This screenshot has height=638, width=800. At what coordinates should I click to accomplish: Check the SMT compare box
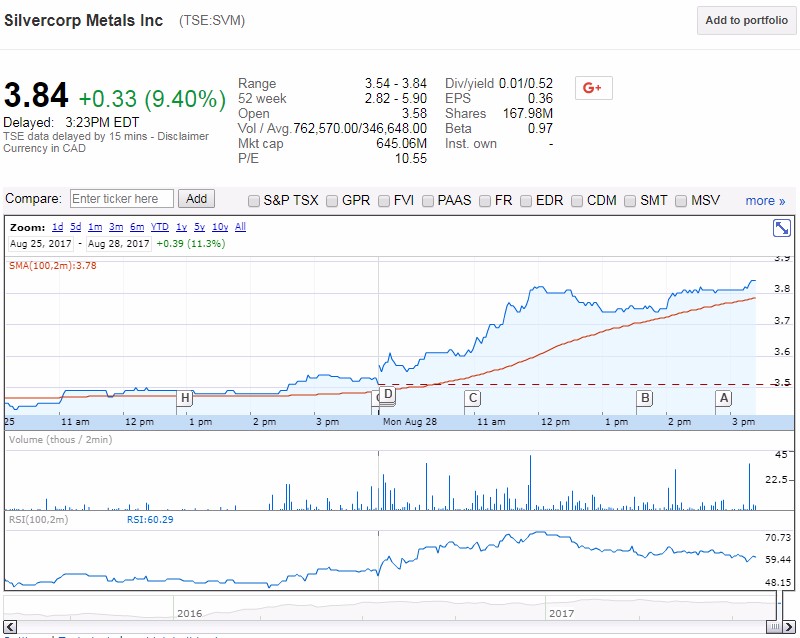630,201
